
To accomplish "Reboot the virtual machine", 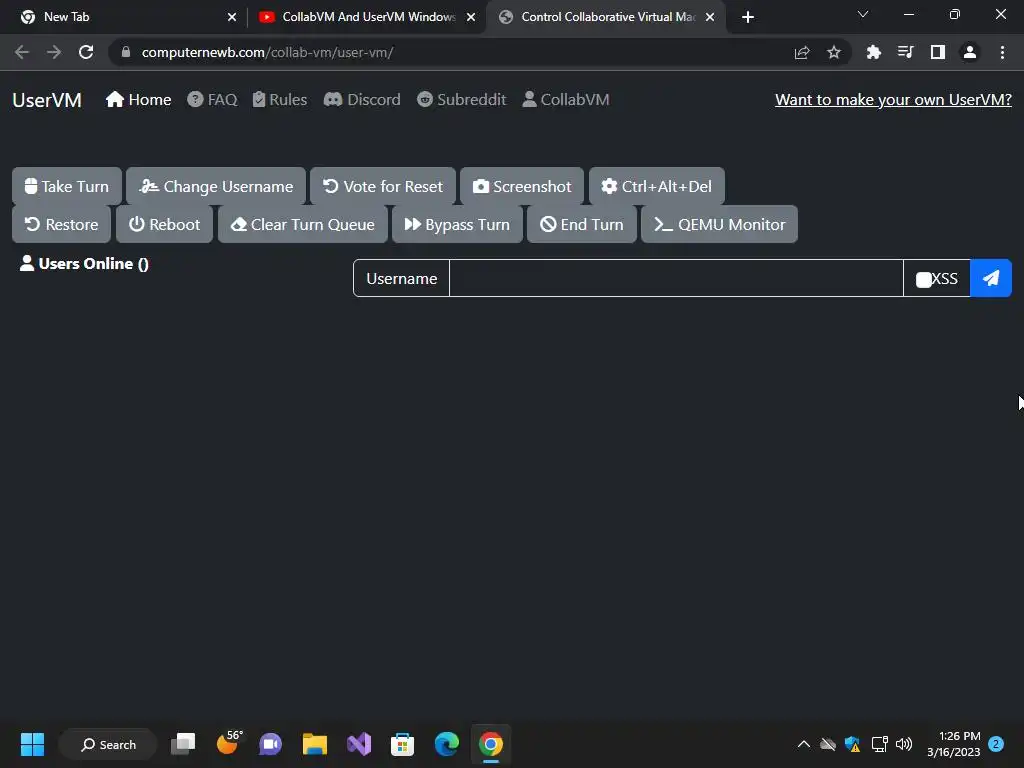I will tap(165, 224).
